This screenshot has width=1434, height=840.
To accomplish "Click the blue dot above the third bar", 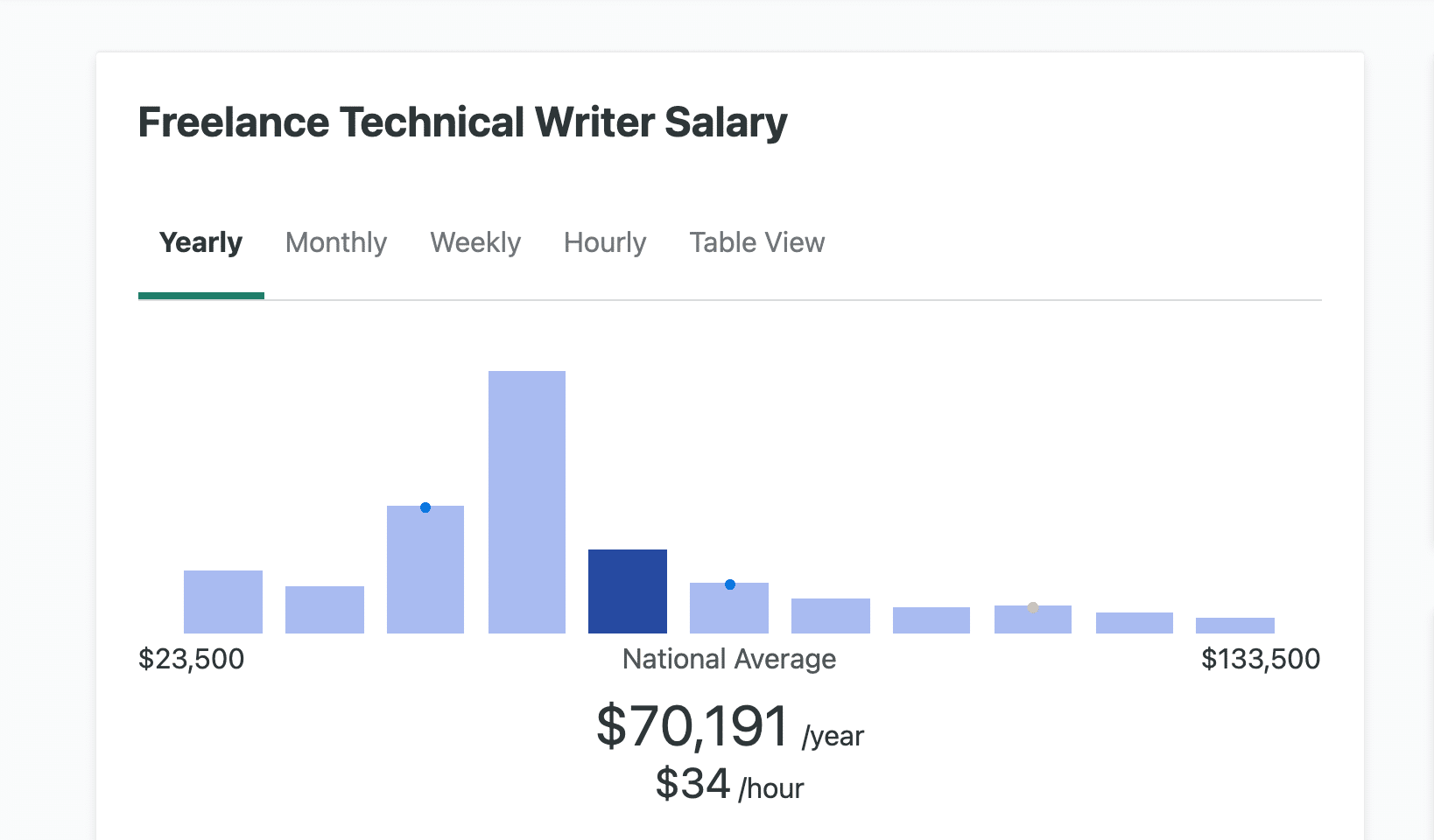I will [425, 506].
